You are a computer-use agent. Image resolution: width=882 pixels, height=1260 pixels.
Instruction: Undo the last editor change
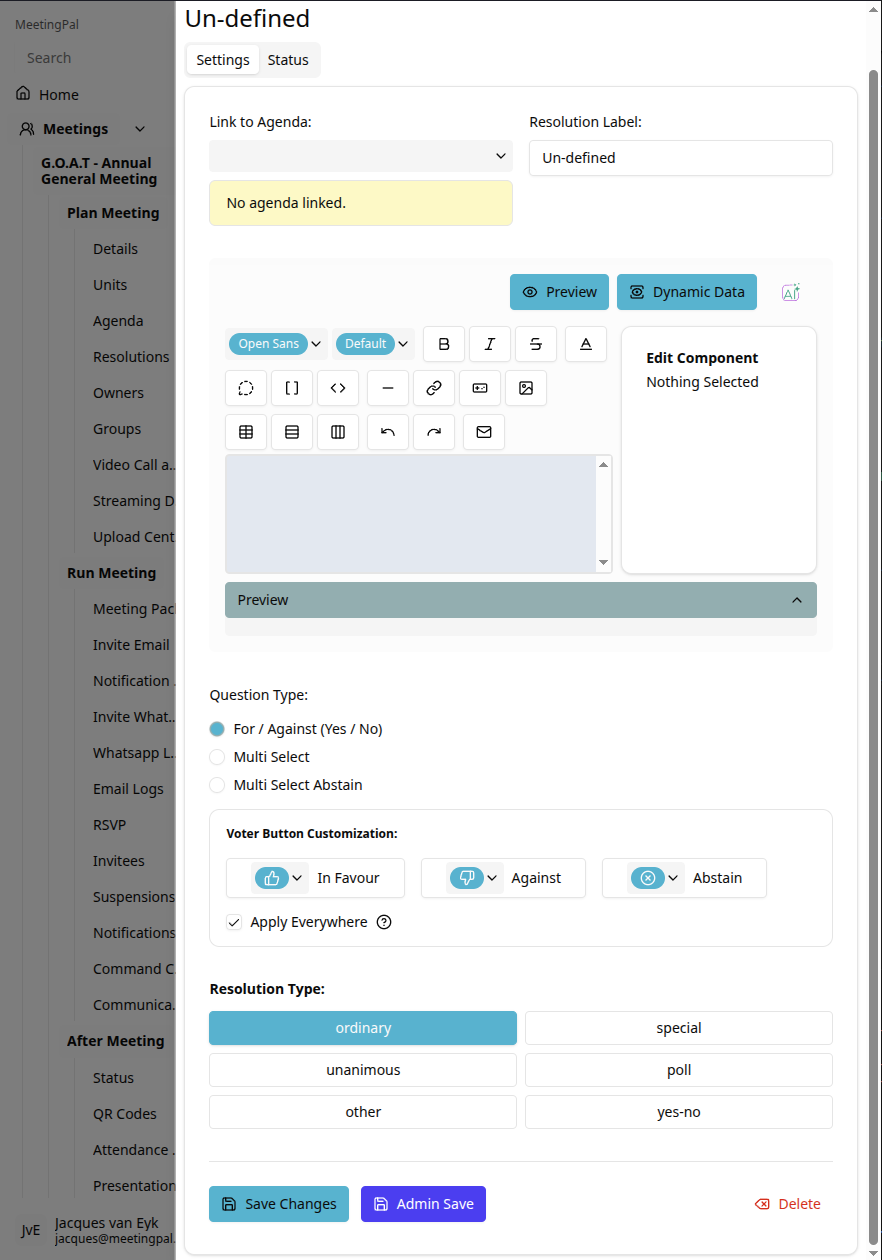tap(388, 432)
